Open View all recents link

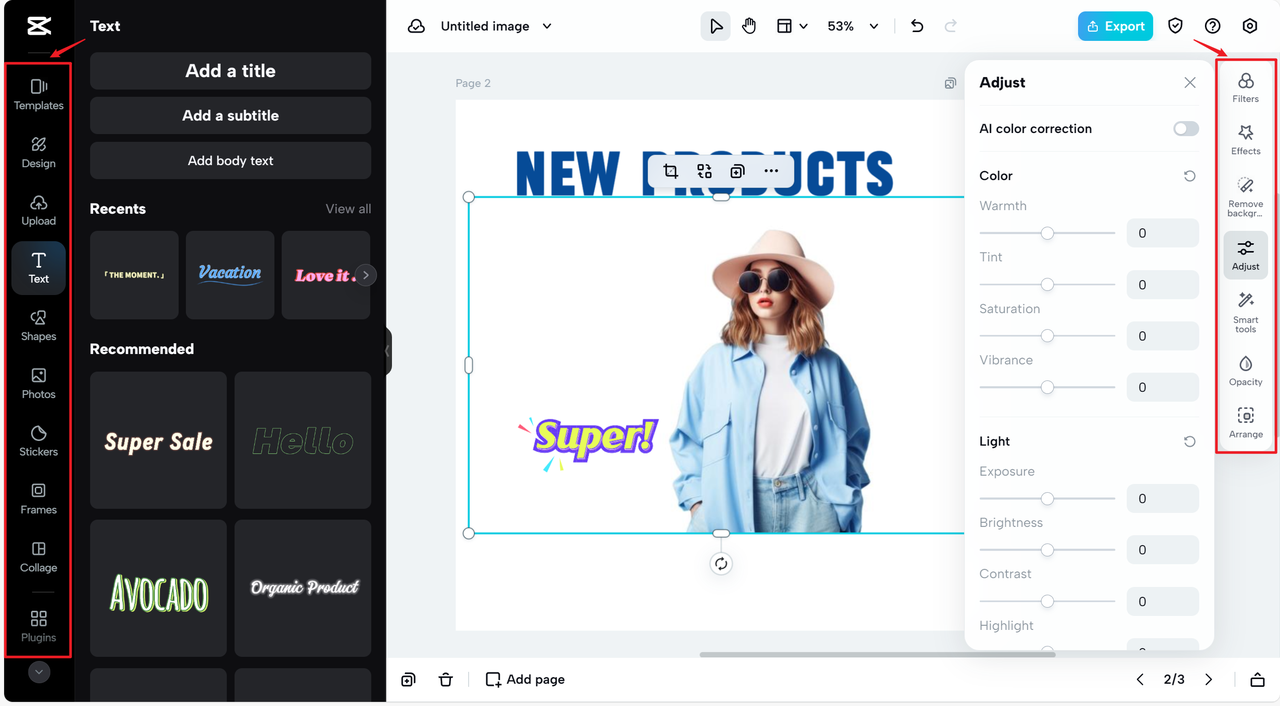pos(348,209)
